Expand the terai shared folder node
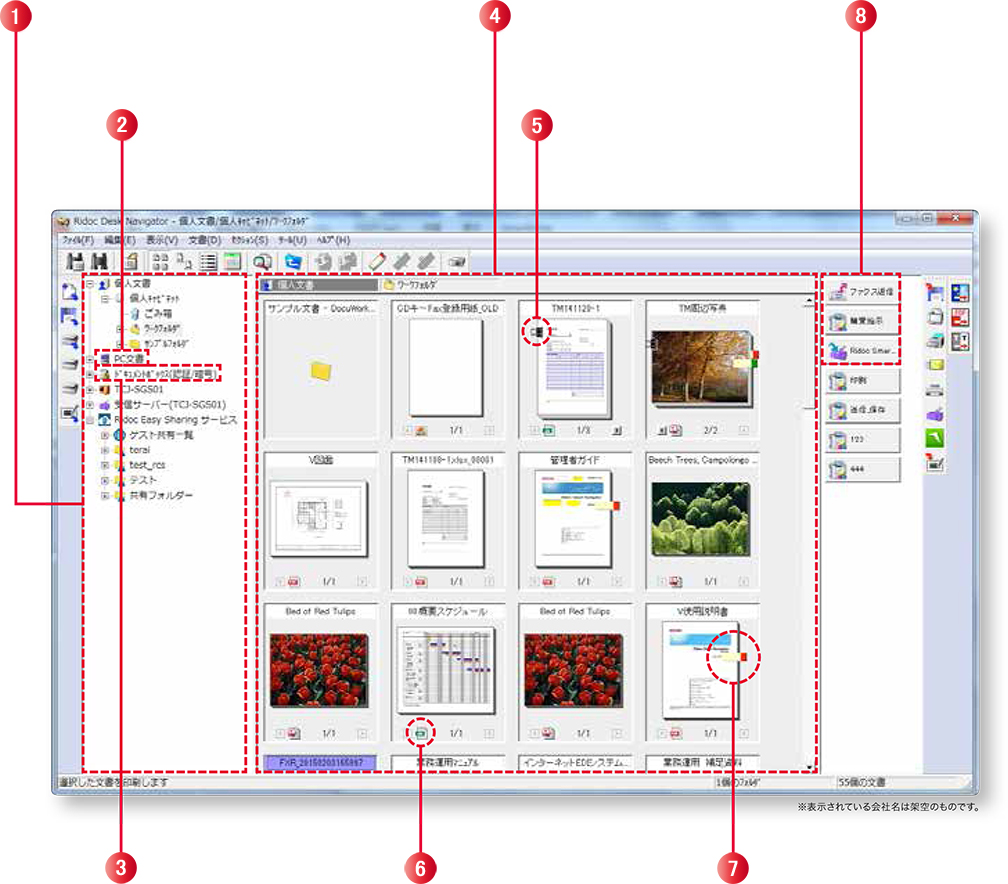Viewport: 1008px width, 884px height. (x=105, y=451)
